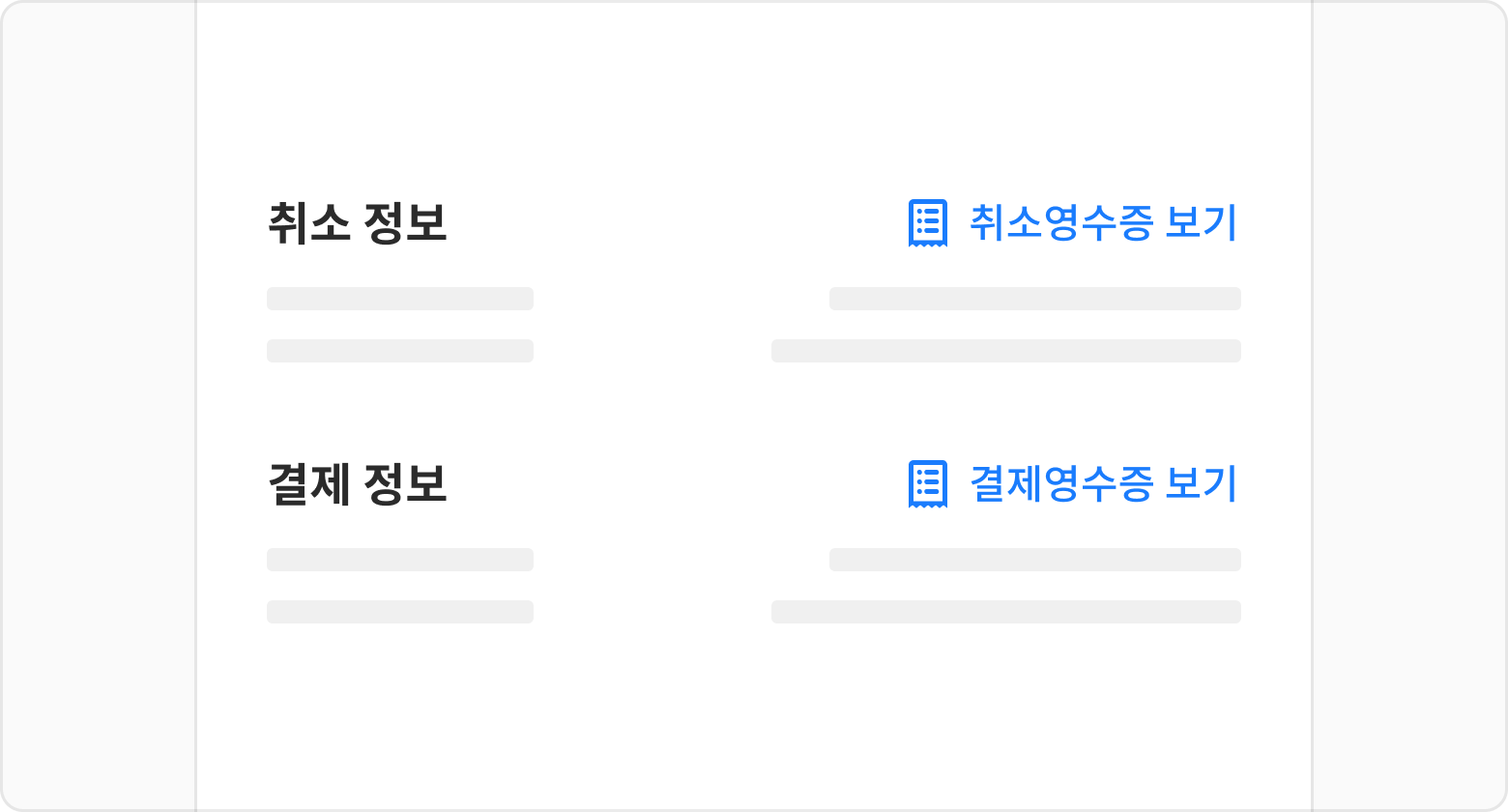Open the 결제영수증 보기 link
This screenshot has width=1508, height=812.
(x=1102, y=484)
